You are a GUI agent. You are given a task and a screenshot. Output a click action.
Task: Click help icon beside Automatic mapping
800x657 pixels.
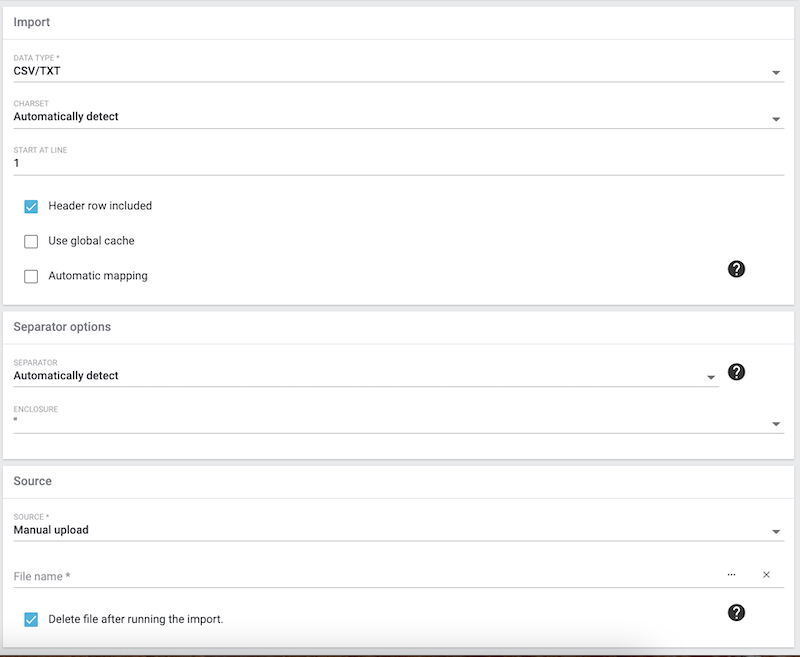click(x=736, y=268)
